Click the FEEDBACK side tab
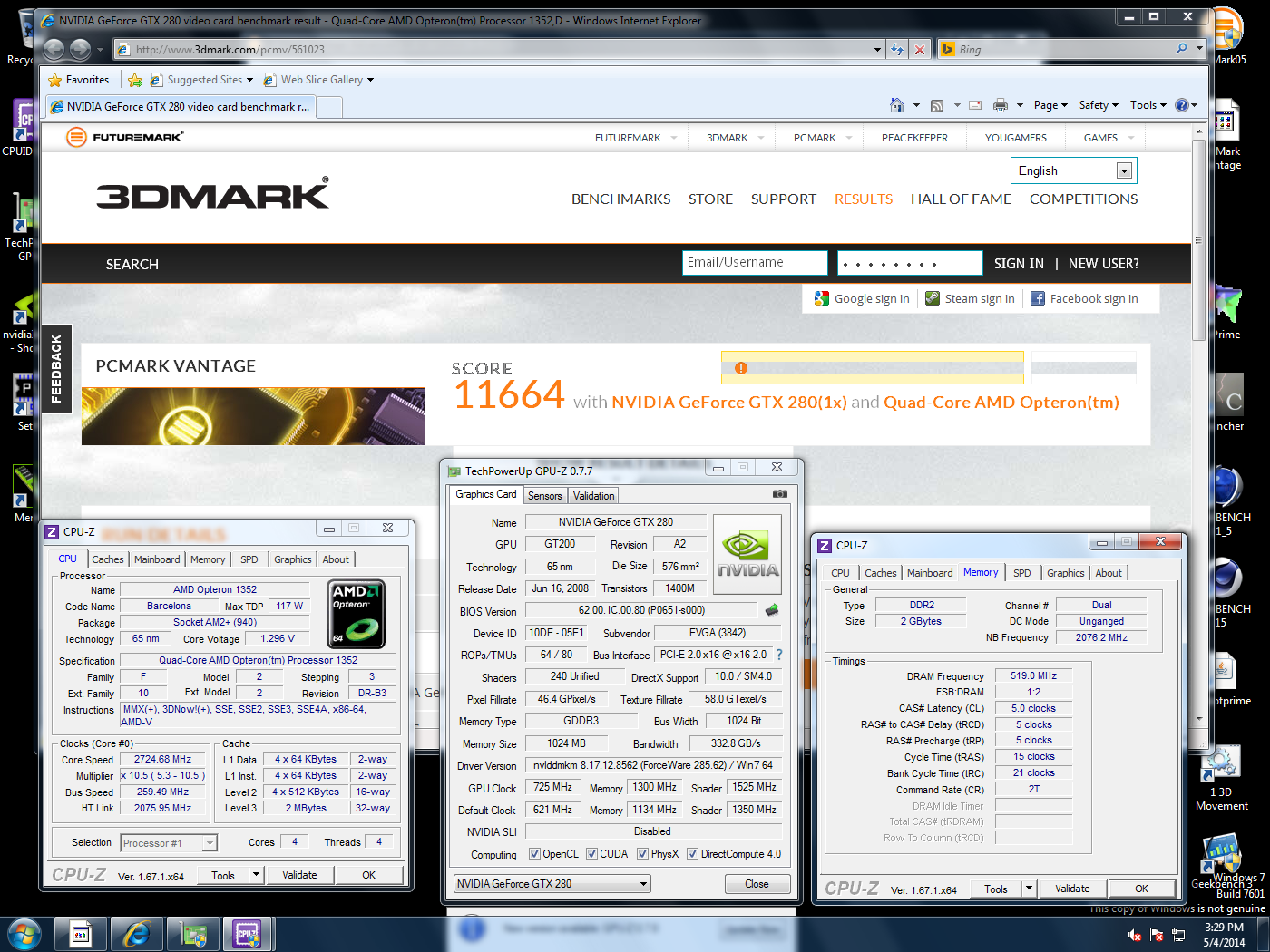Screen dimensions: 1270x952 56,368
